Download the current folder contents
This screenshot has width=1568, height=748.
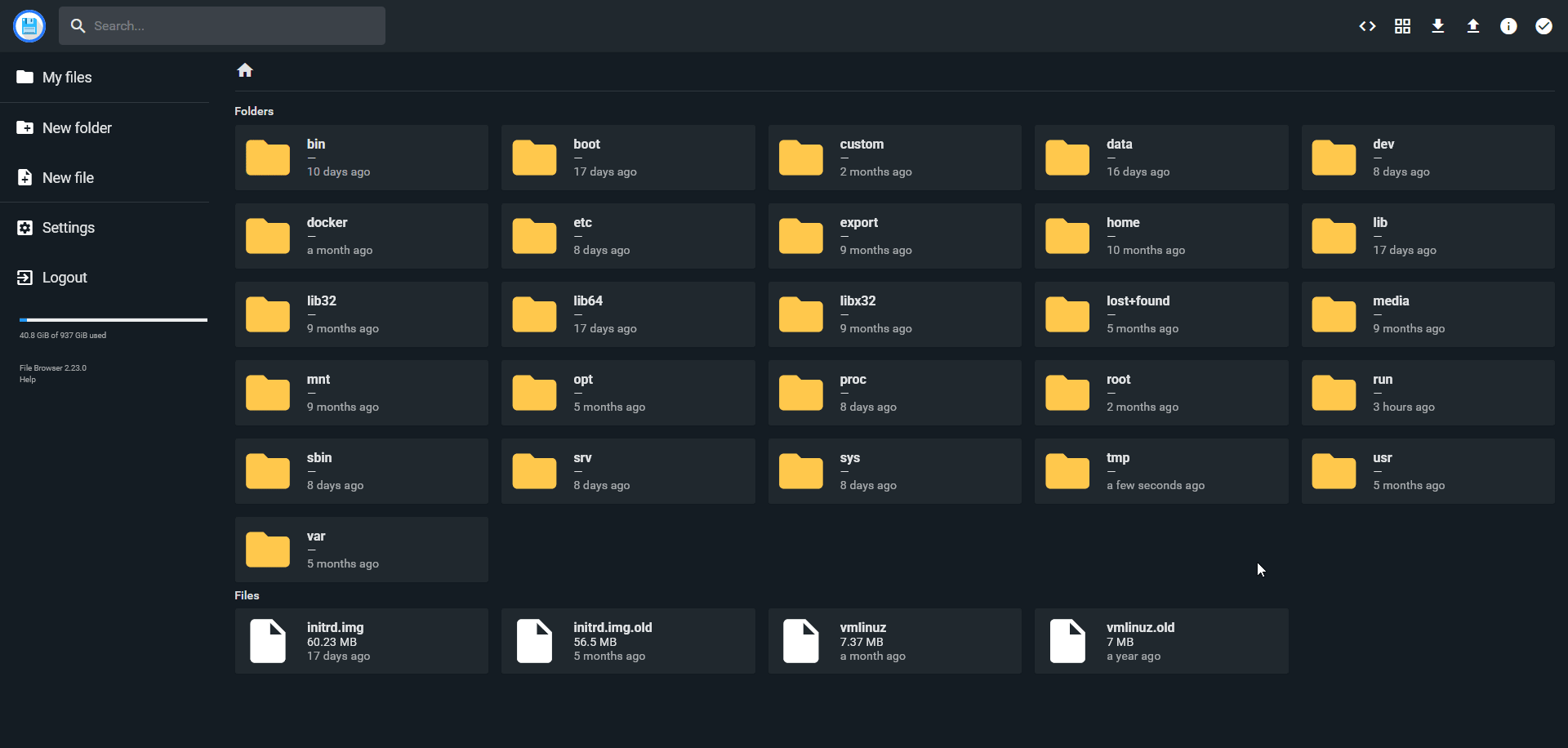(1437, 25)
